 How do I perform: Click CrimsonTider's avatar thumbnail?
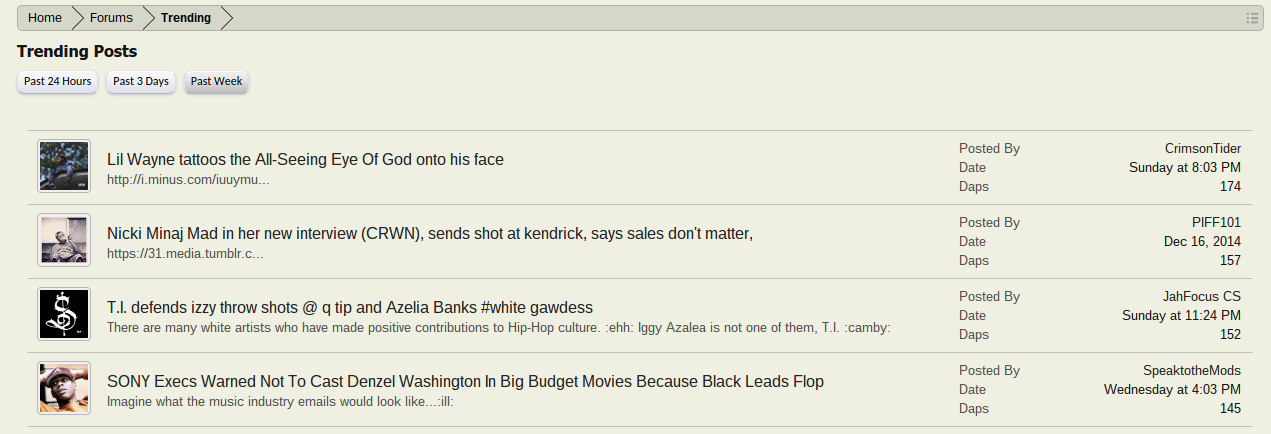[64, 166]
